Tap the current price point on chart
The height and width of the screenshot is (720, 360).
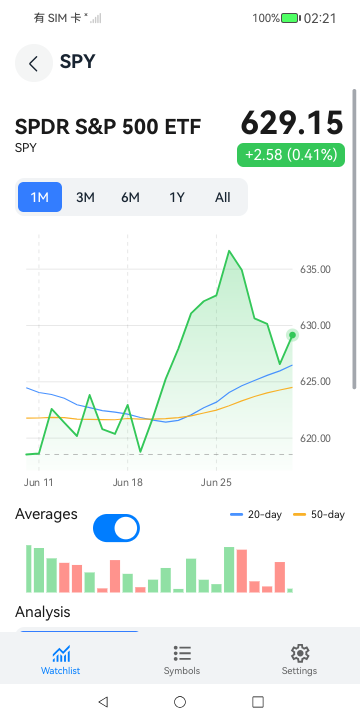[x=292, y=335]
